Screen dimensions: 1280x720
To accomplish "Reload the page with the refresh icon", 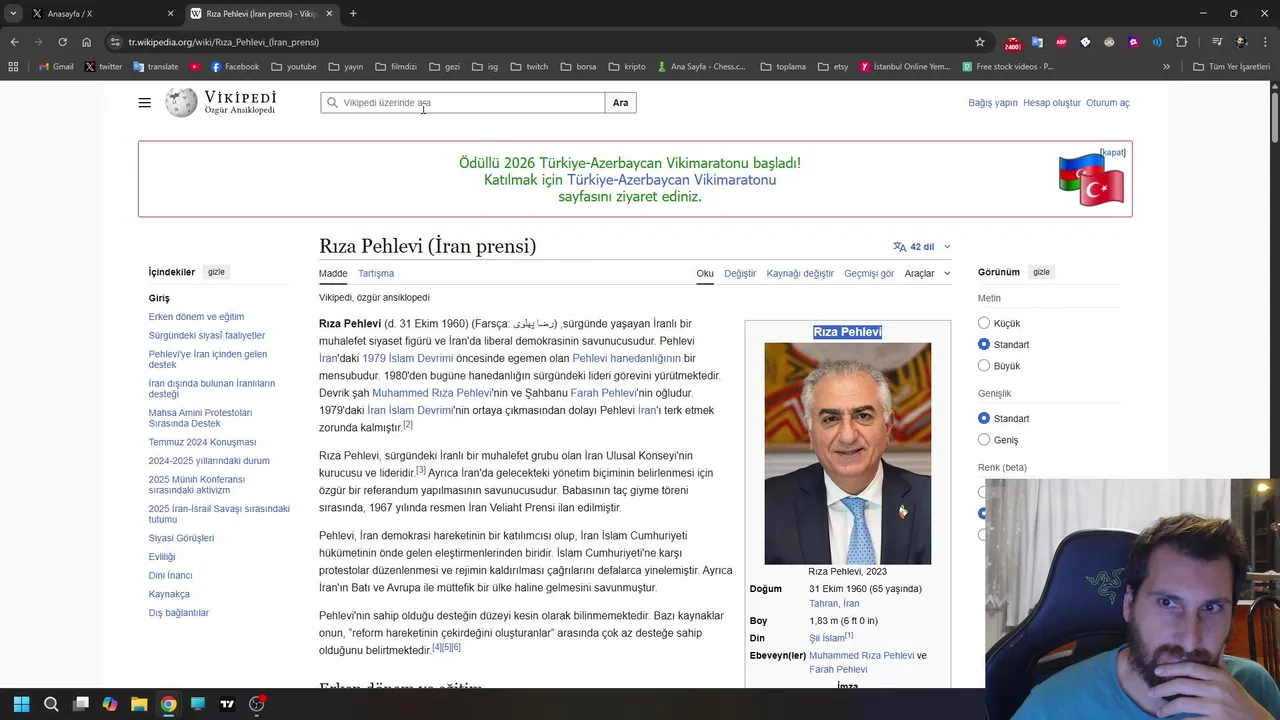I will pyautogui.click(x=62, y=42).
